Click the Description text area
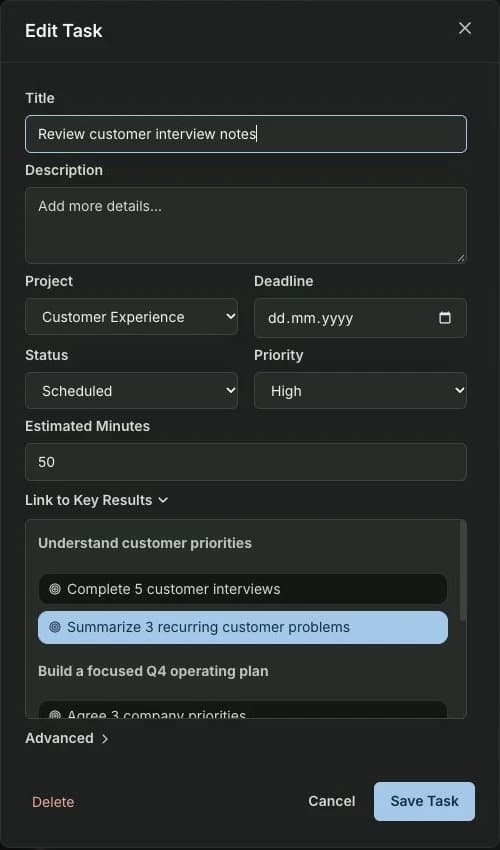 [x=246, y=226]
